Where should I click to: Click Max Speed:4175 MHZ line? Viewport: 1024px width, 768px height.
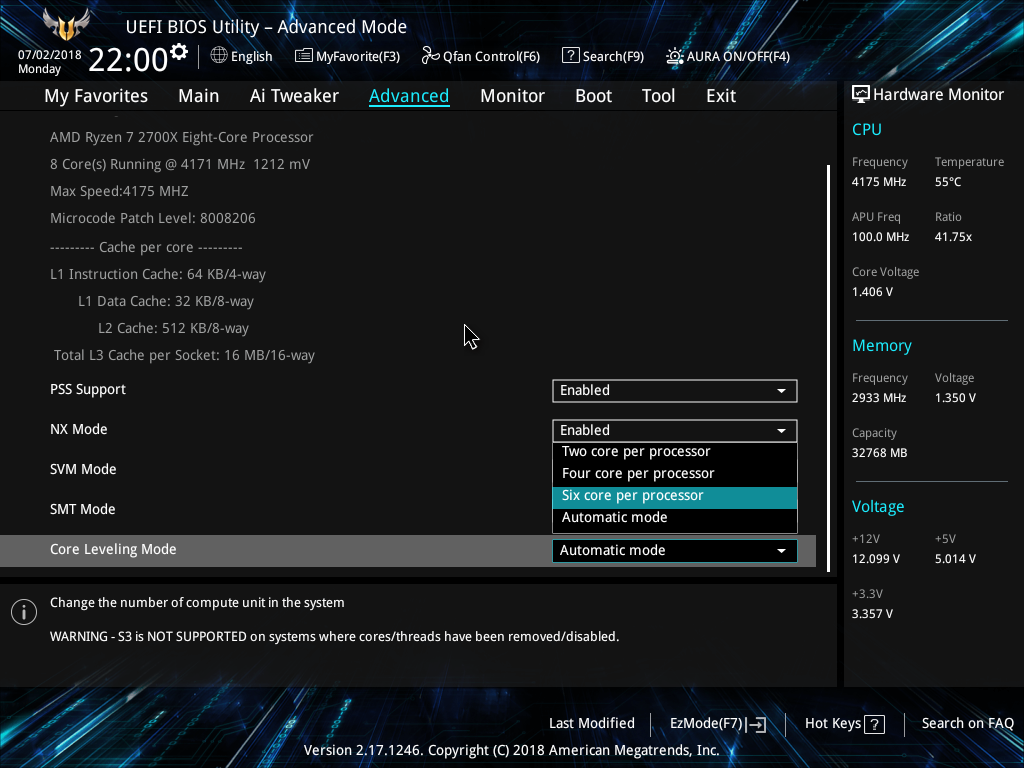[x=119, y=191]
